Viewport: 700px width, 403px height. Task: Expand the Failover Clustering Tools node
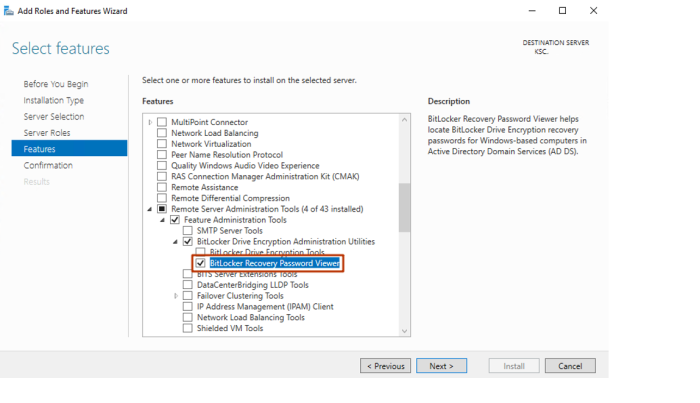[x=176, y=296]
